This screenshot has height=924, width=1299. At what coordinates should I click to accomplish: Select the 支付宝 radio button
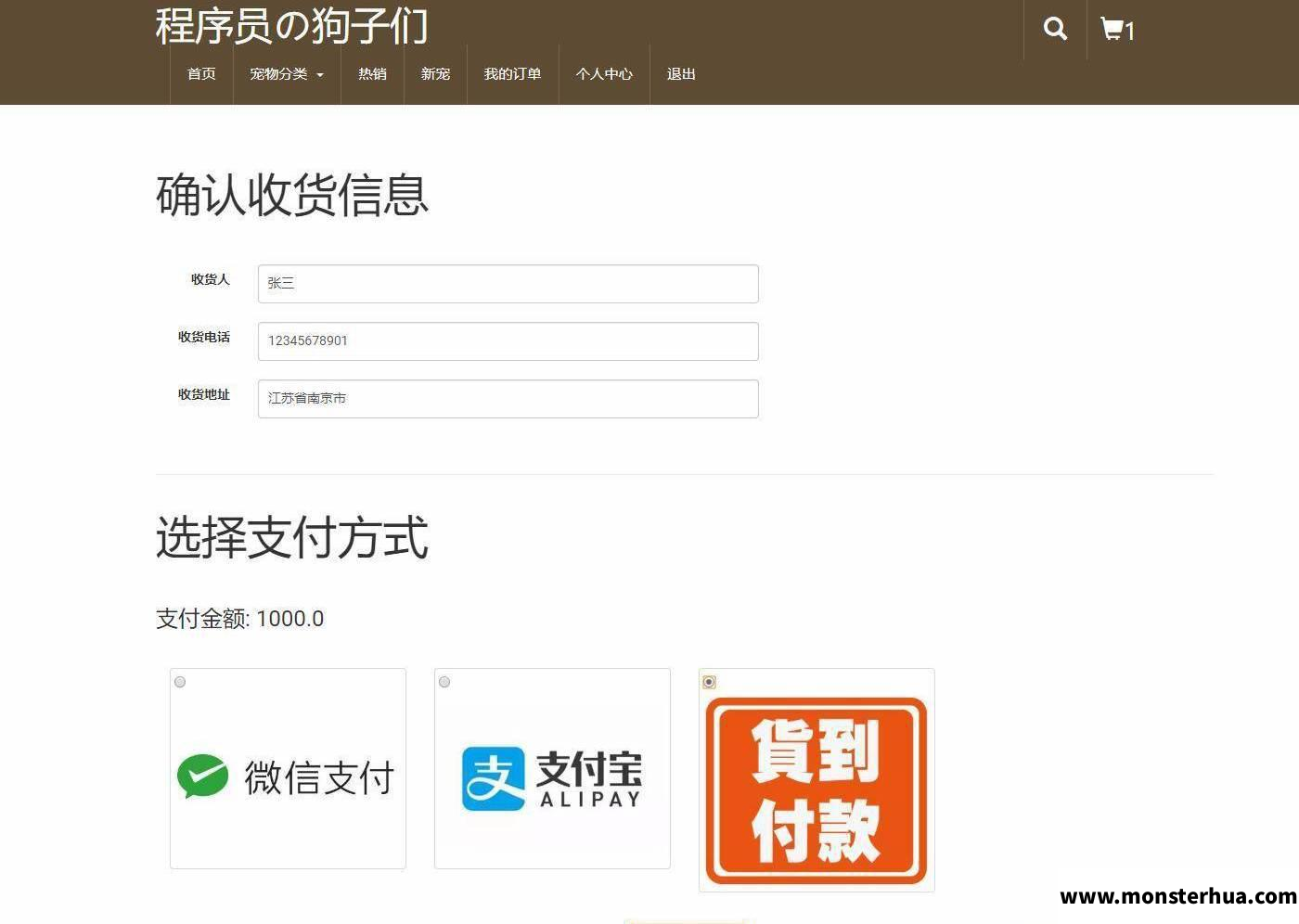point(444,682)
